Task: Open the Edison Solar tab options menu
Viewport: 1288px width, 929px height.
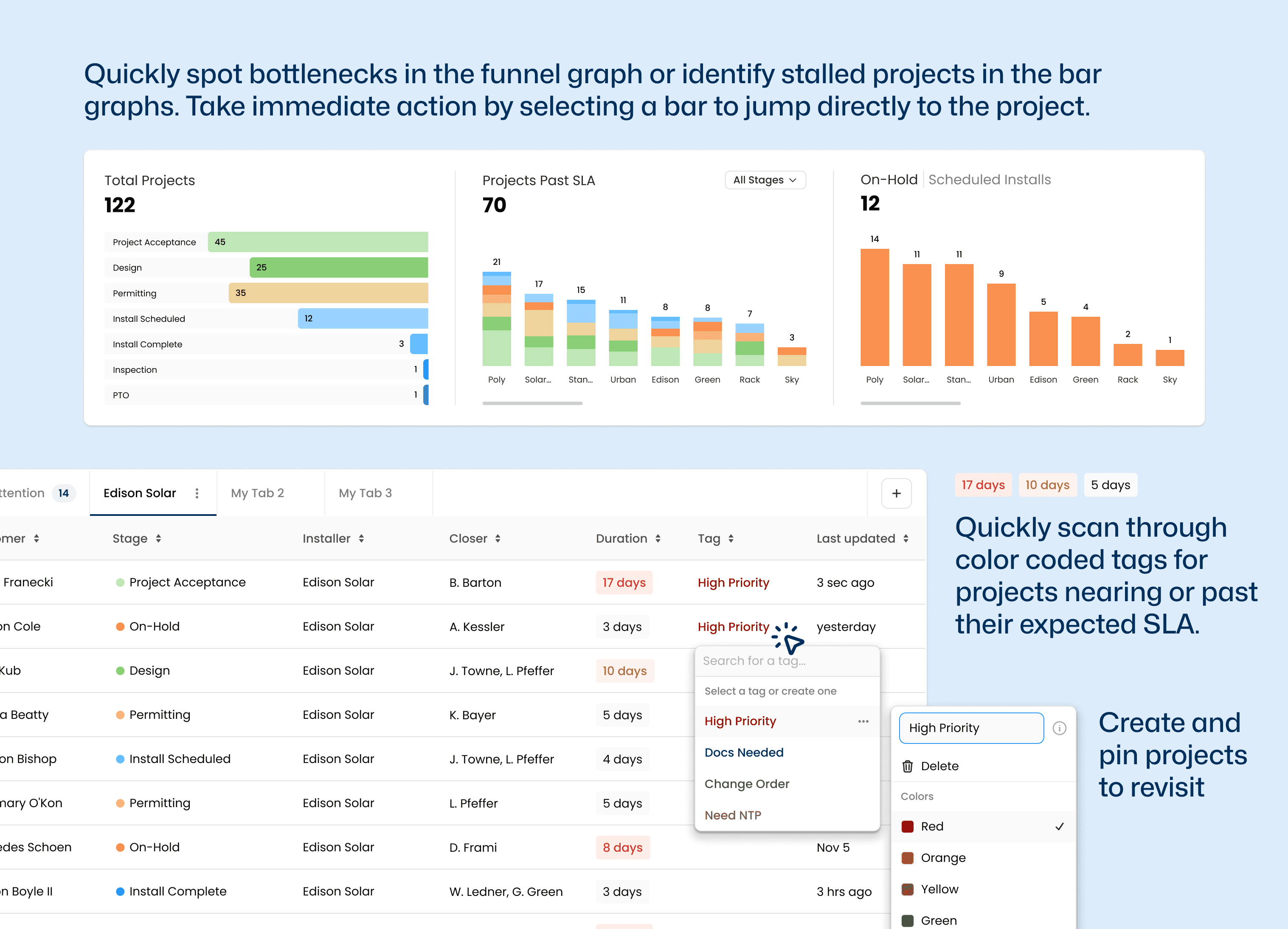Action: (x=197, y=493)
